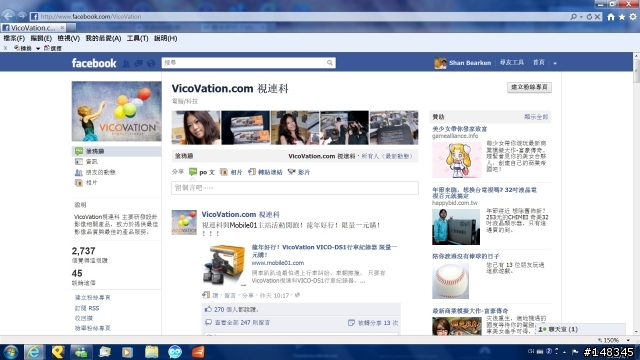Open the 工具(T) menu
640x360 pixels.
pos(137,38)
